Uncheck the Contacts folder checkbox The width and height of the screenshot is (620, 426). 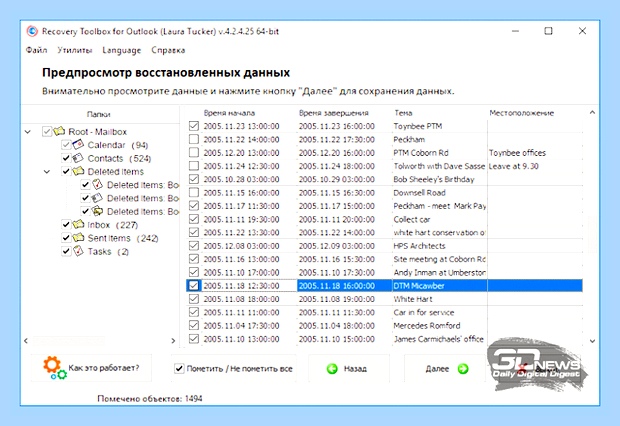(x=66, y=158)
